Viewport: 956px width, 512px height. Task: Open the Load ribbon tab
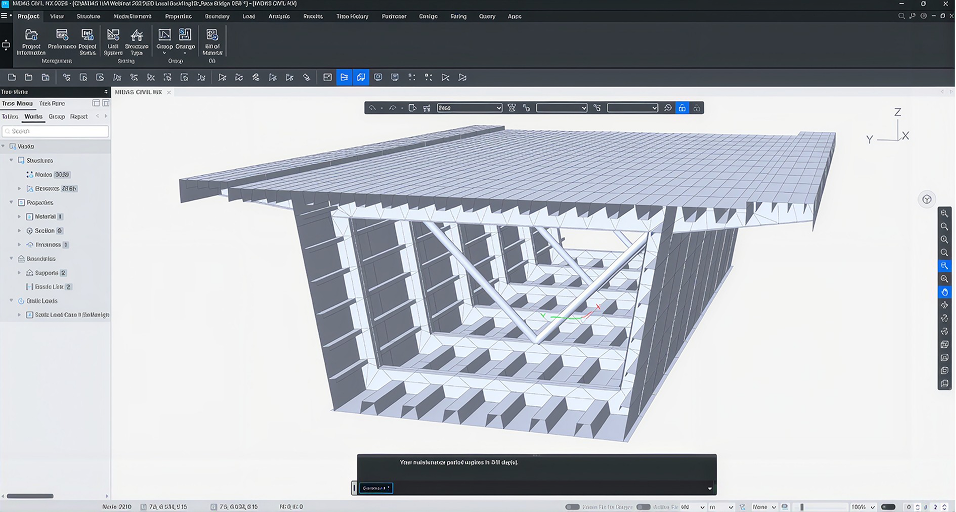249,16
